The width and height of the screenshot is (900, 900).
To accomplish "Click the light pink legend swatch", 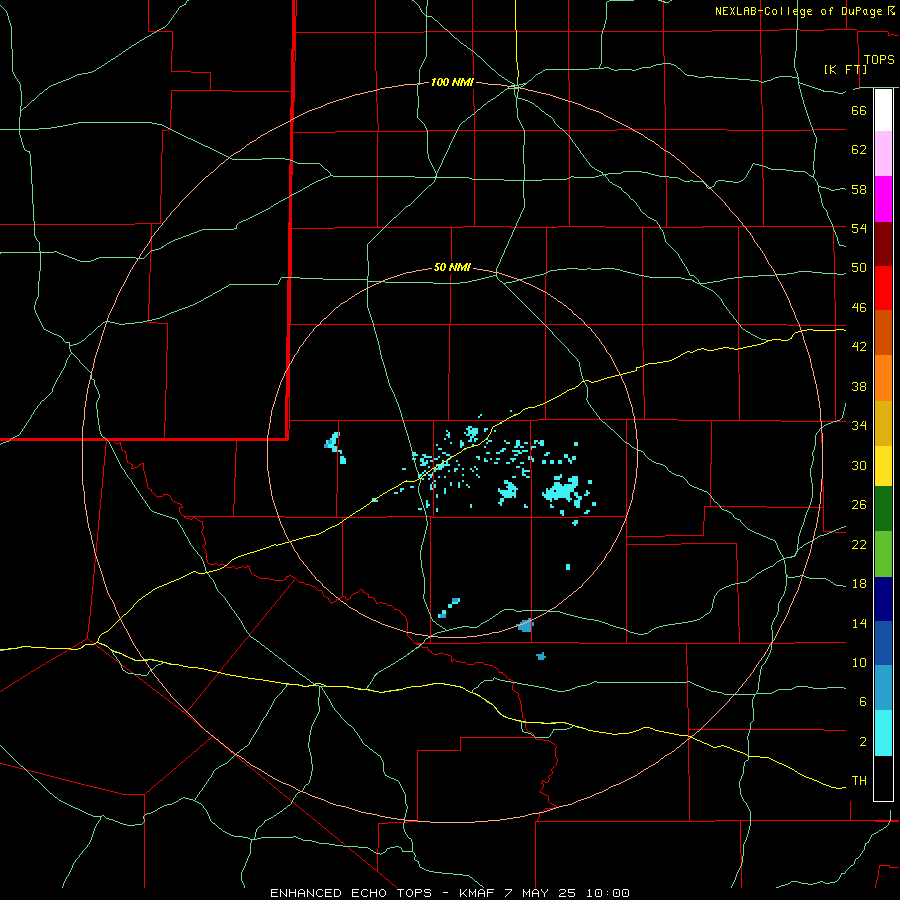I will click(x=883, y=153).
